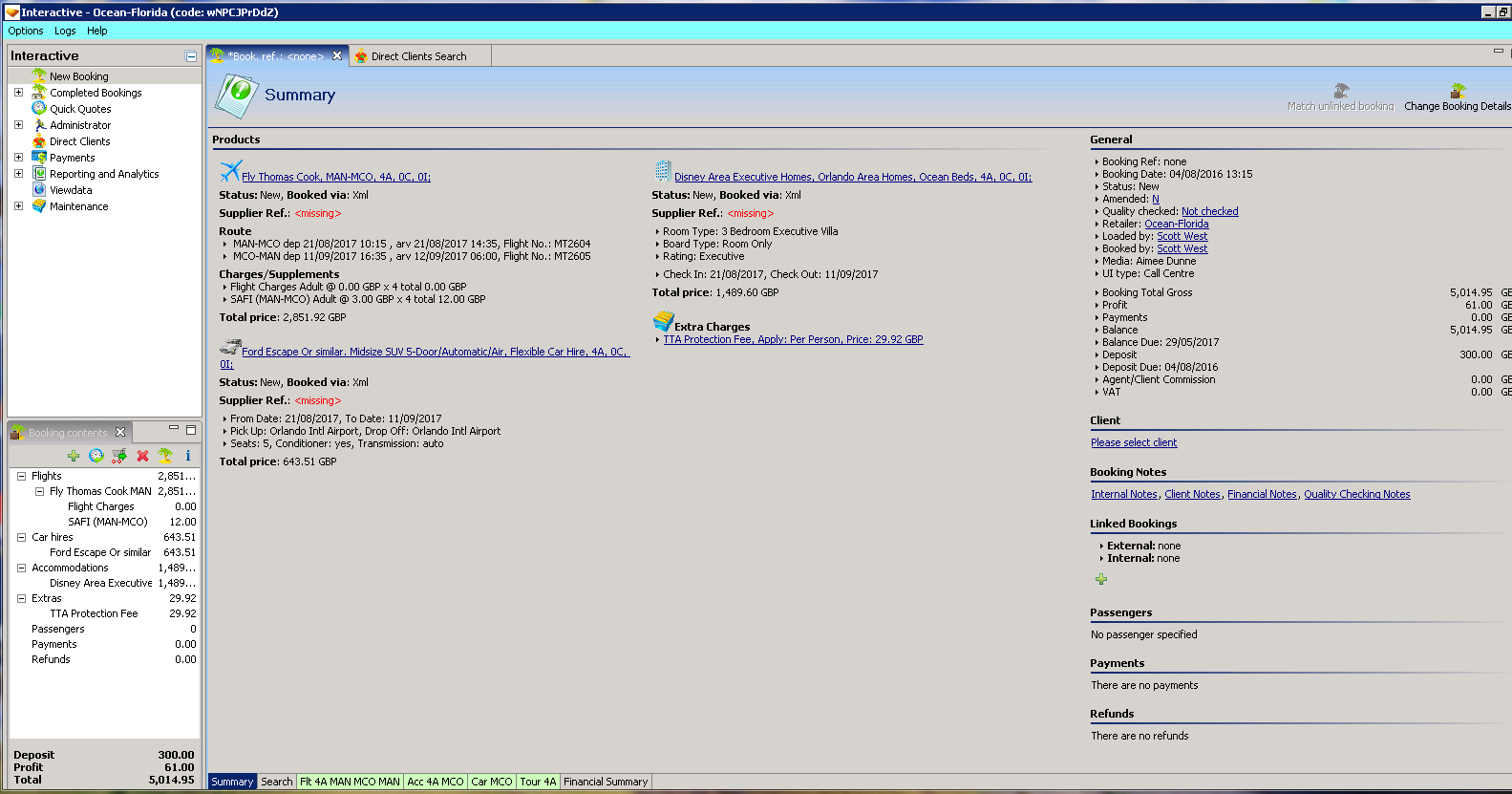Image resolution: width=1512 pixels, height=794 pixels.
Task: Click the Please select client link
Action: [1134, 442]
